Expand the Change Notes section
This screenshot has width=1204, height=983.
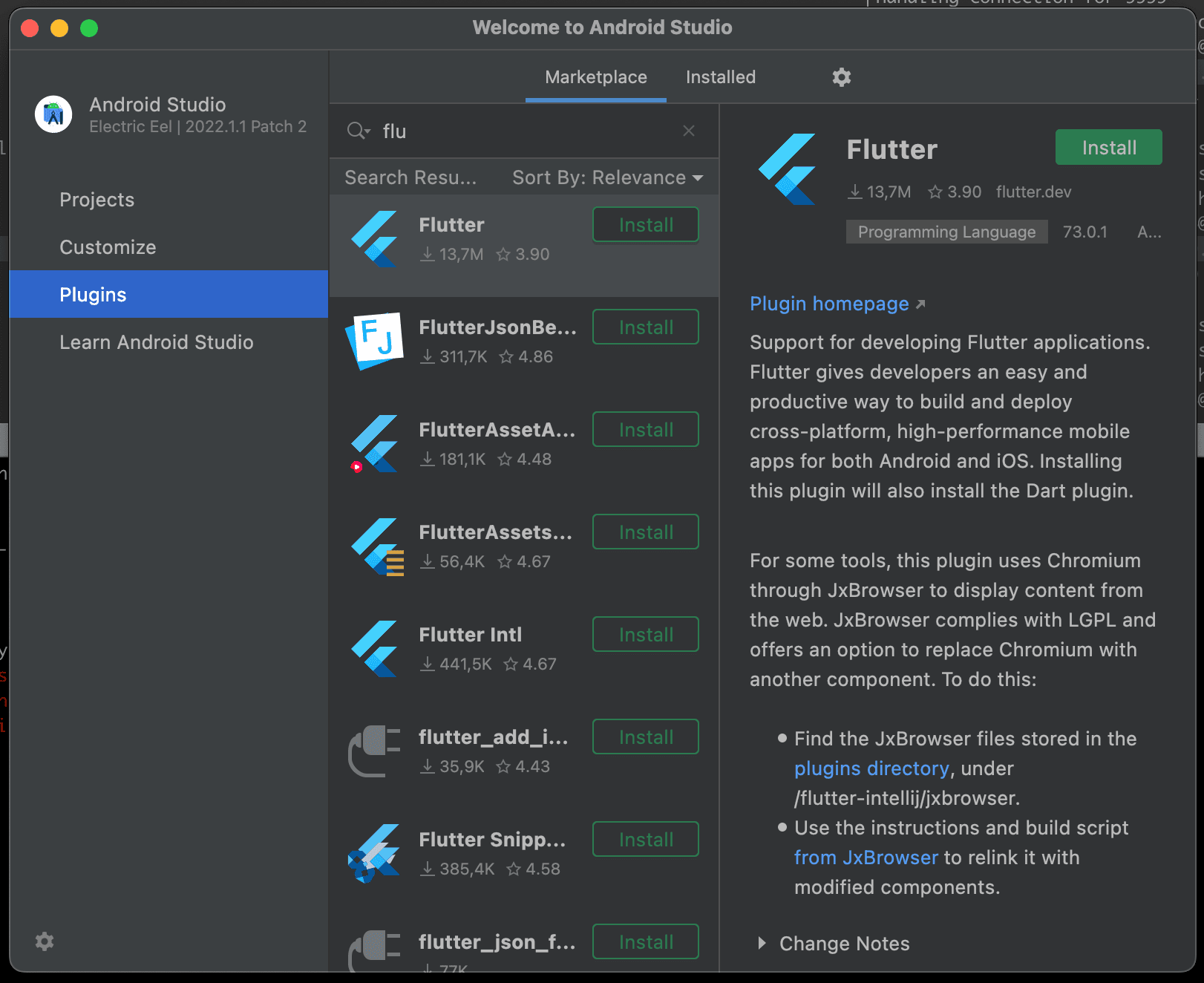pos(762,944)
